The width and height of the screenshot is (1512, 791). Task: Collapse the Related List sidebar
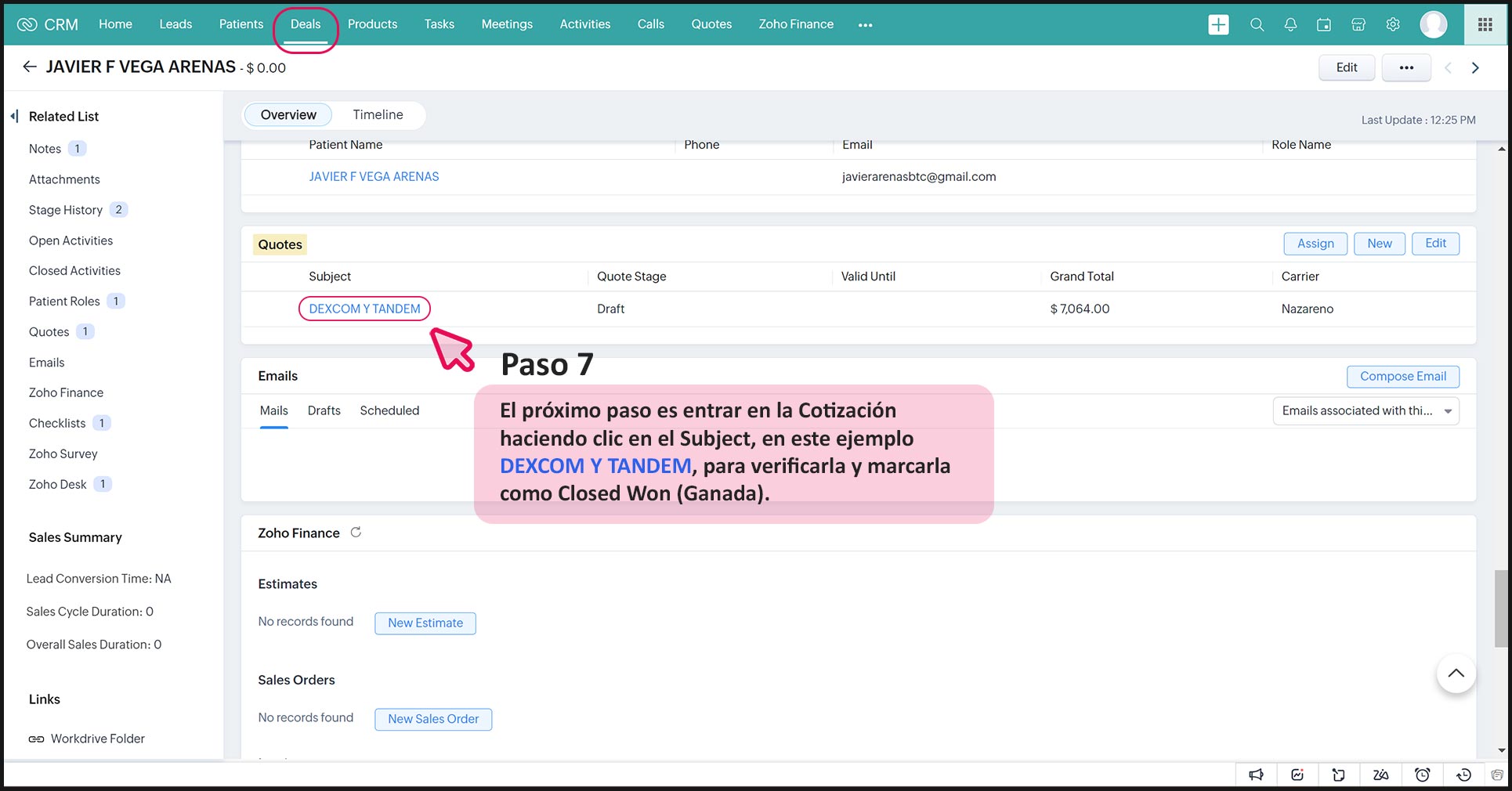[15, 117]
